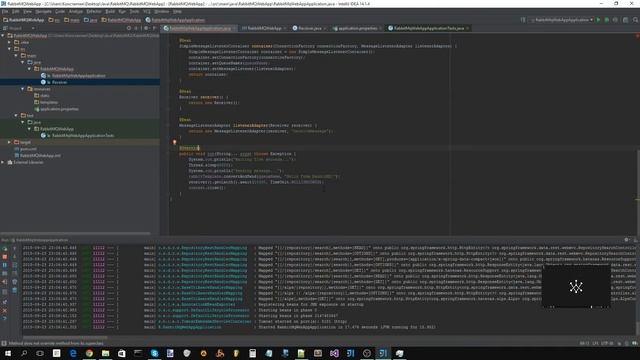This screenshot has width=640, height=360.
Task: Hide the Project panel with the hide icon
Action: (x=154, y=28)
